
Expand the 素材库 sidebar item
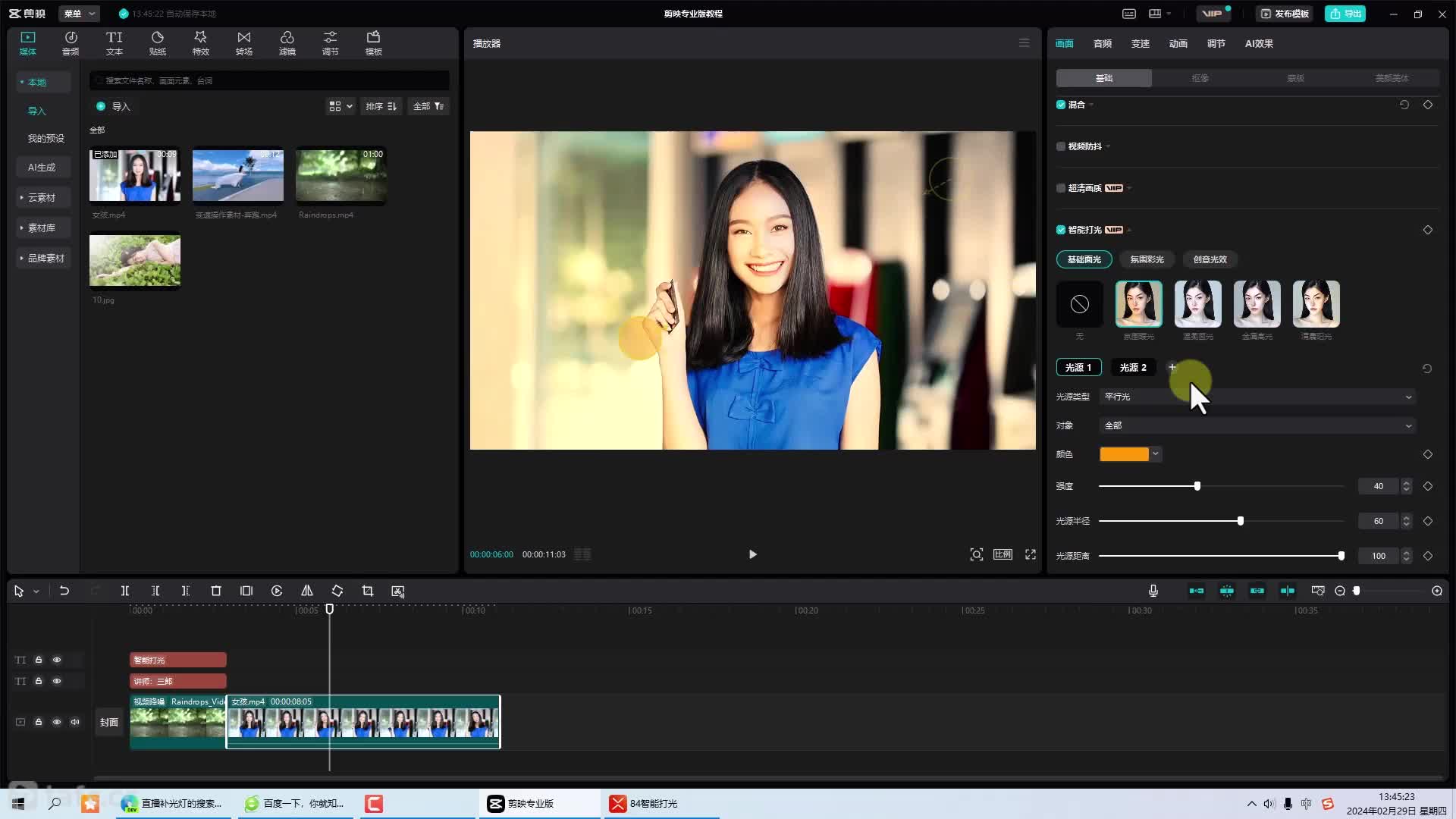42,227
